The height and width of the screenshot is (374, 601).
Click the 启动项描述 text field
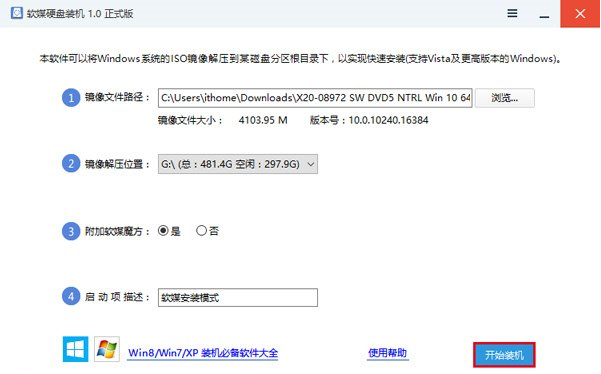pos(238,297)
